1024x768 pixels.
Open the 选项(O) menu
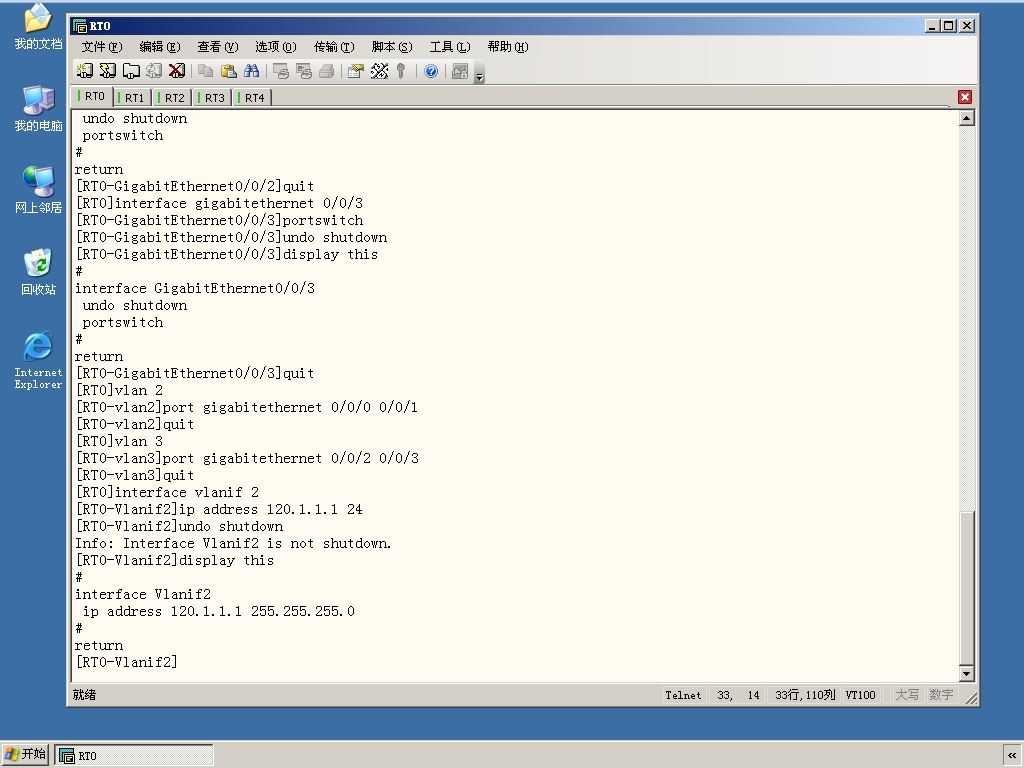tap(276, 47)
